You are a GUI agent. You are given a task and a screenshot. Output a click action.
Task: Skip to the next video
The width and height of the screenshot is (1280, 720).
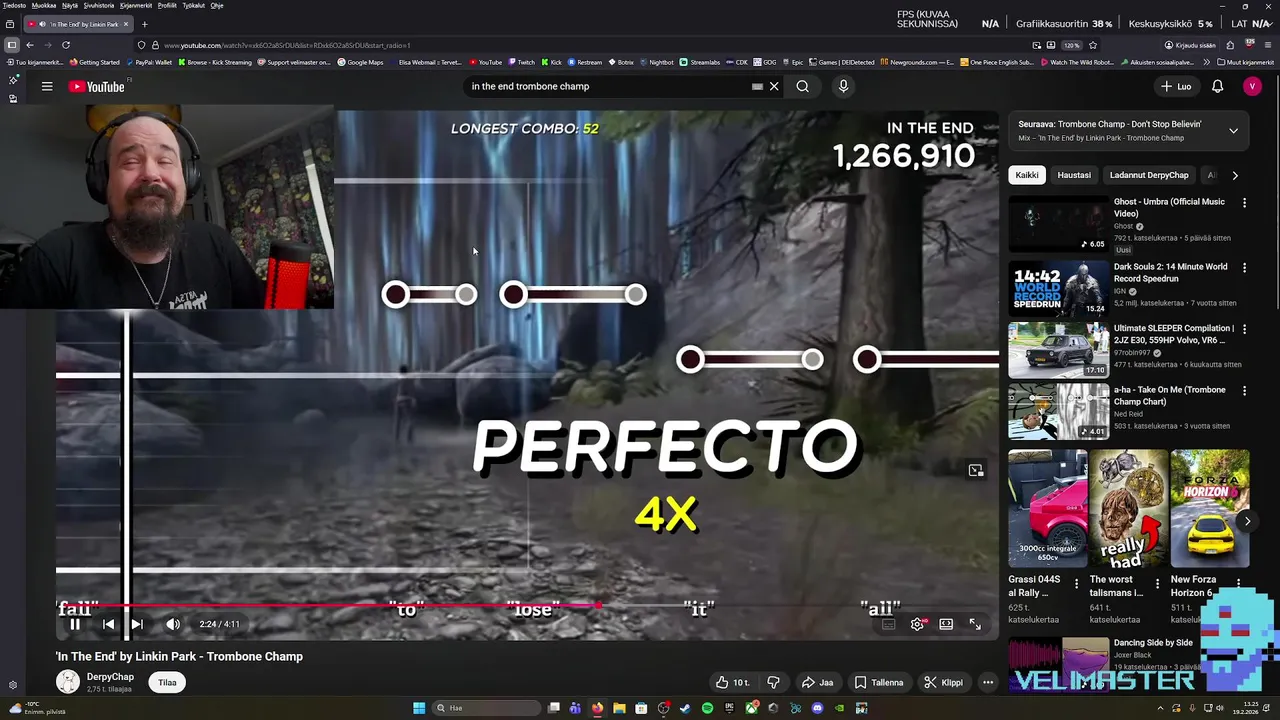[137, 624]
